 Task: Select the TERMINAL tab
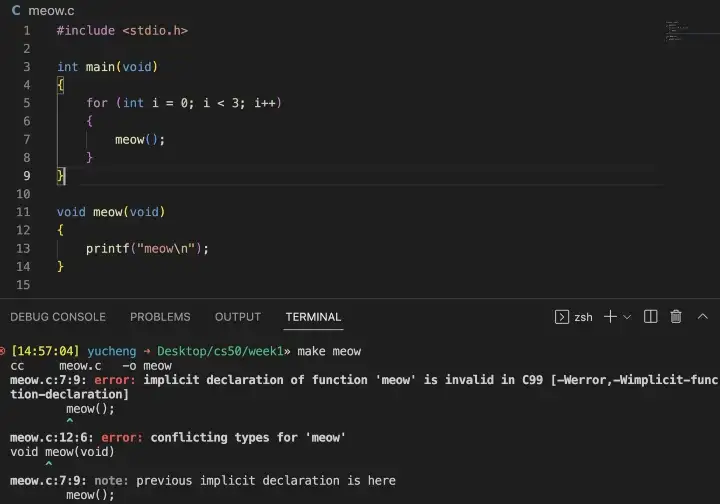[x=313, y=317]
